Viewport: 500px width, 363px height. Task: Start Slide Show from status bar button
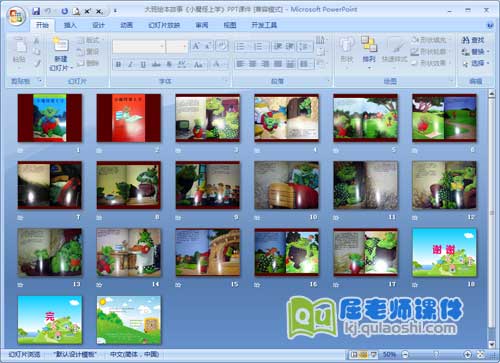click(374, 355)
